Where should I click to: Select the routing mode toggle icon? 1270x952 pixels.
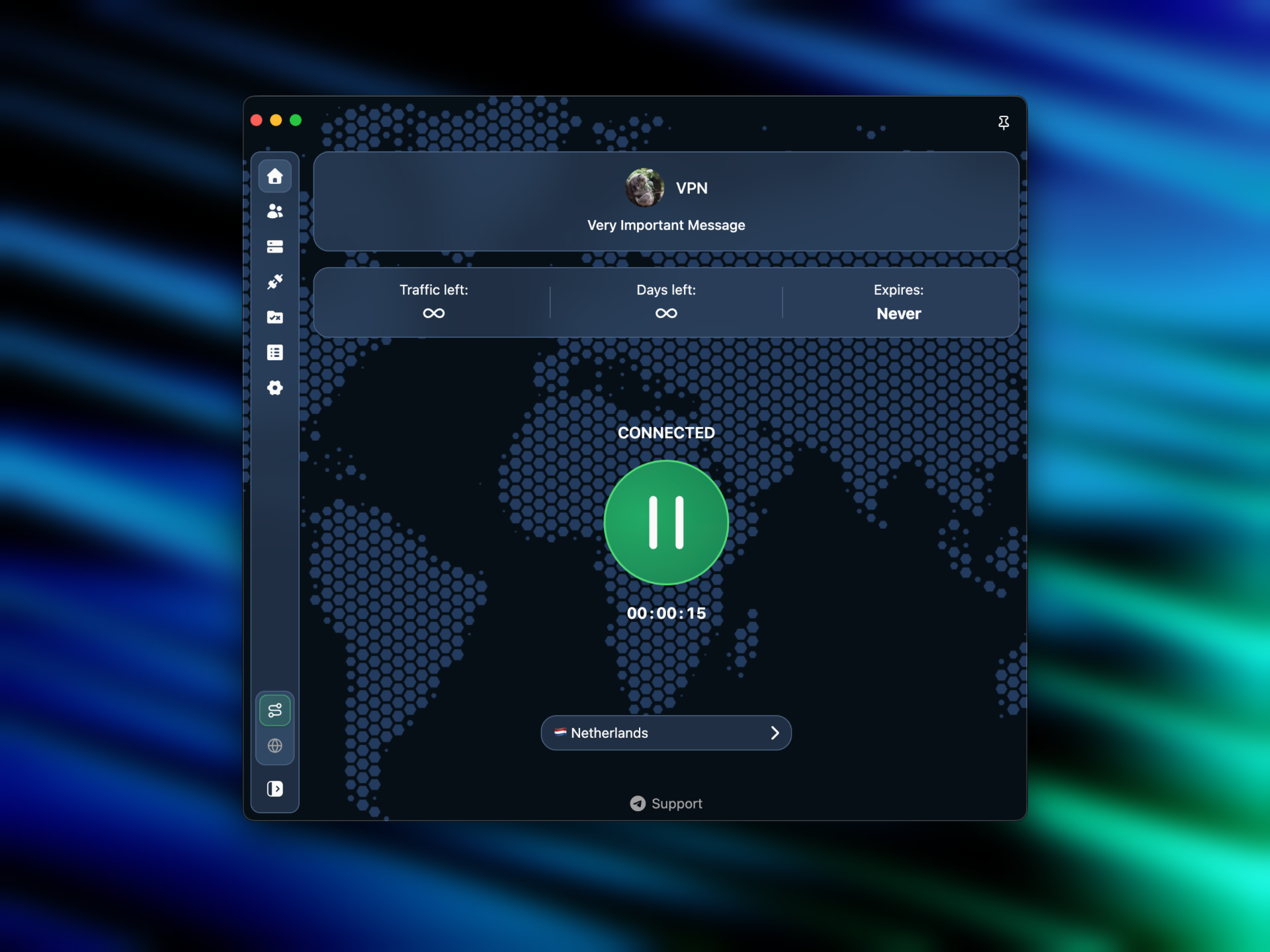[275, 711]
